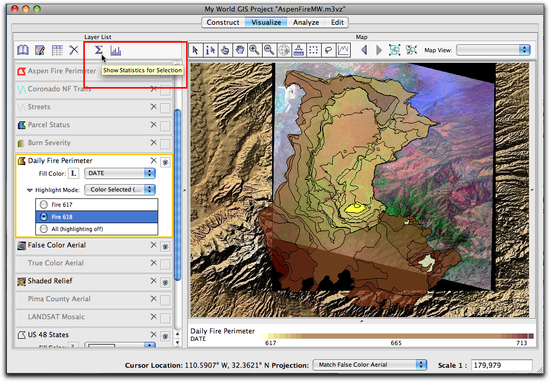Open the histogram chart icon
This screenshot has width=550, height=382.
pos(115,51)
